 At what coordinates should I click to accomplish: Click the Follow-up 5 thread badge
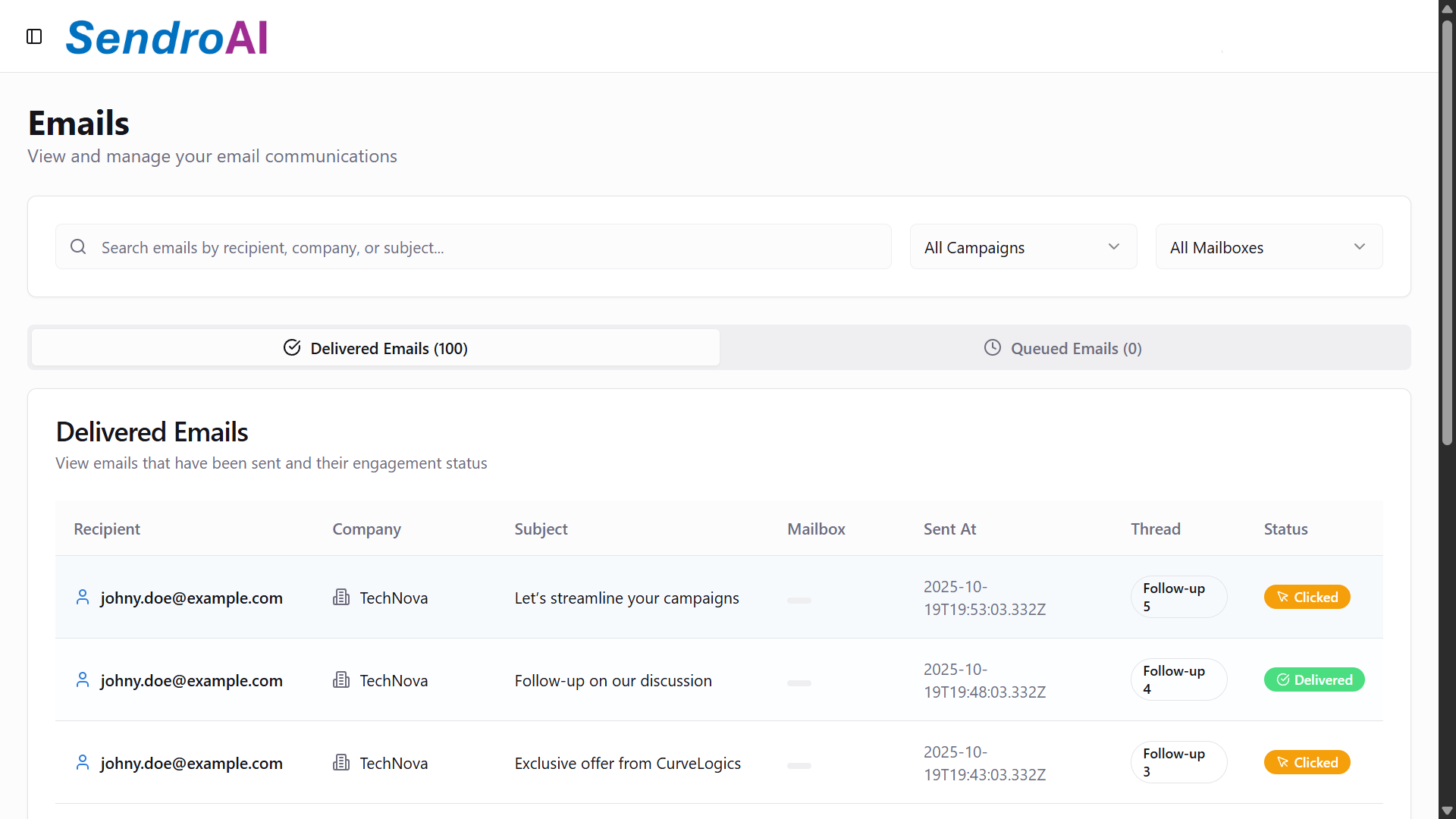pyautogui.click(x=1178, y=597)
